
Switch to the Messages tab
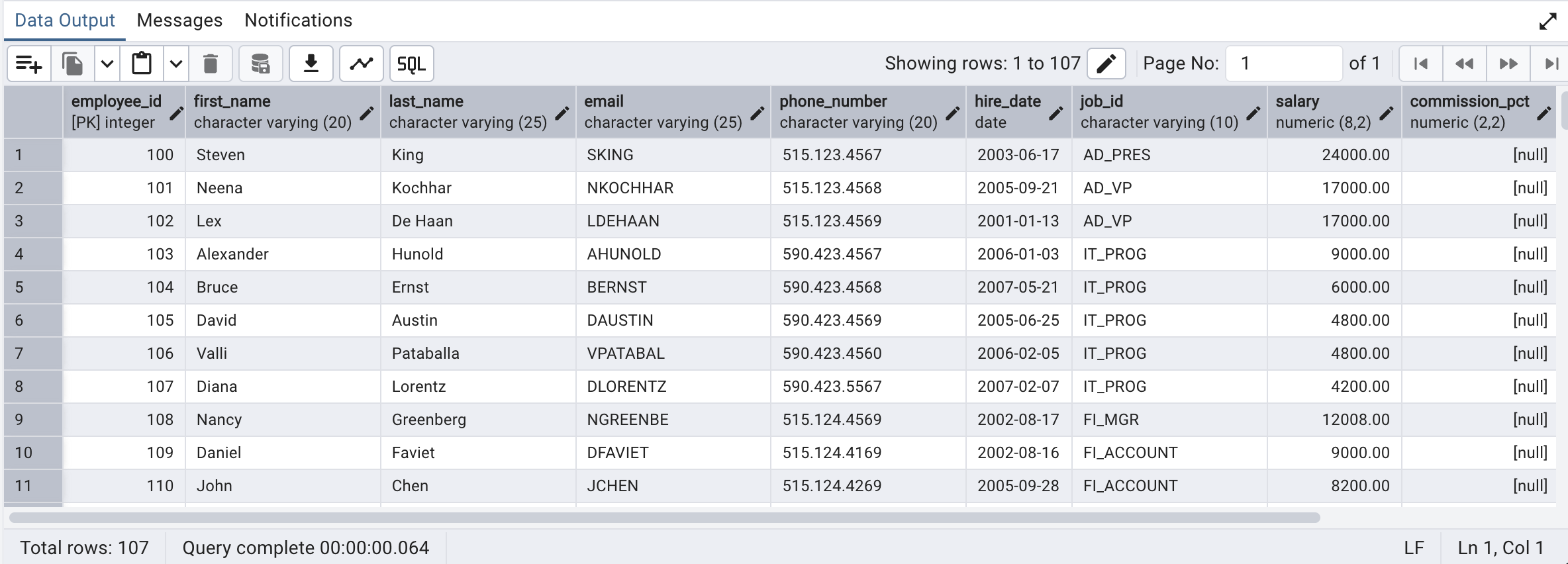pyautogui.click(x=179, y=21)
